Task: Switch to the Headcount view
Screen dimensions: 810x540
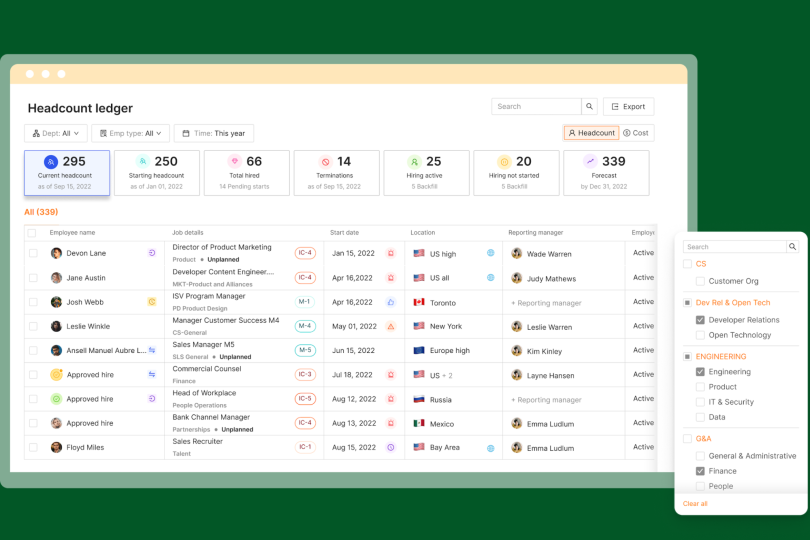Action: tap(591, 133)
